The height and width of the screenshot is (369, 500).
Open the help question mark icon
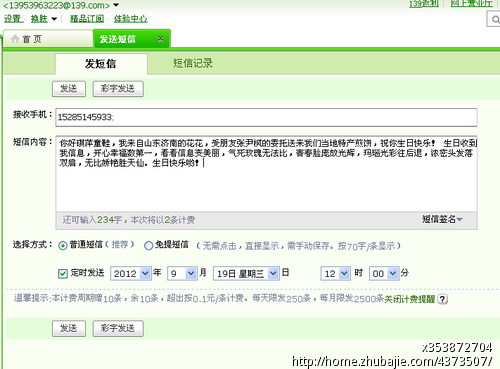point(442,299)
